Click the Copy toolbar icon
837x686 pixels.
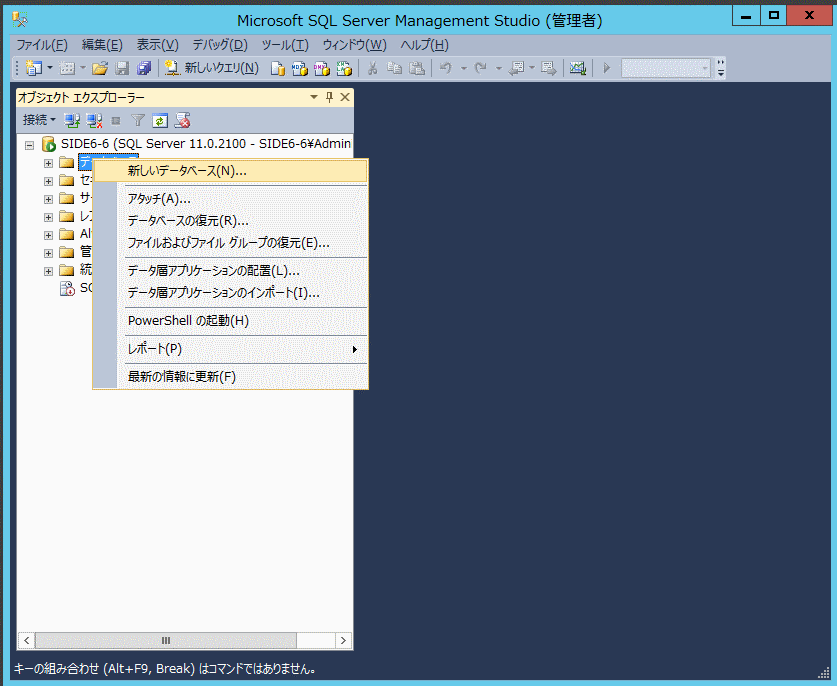click(394, 68)
